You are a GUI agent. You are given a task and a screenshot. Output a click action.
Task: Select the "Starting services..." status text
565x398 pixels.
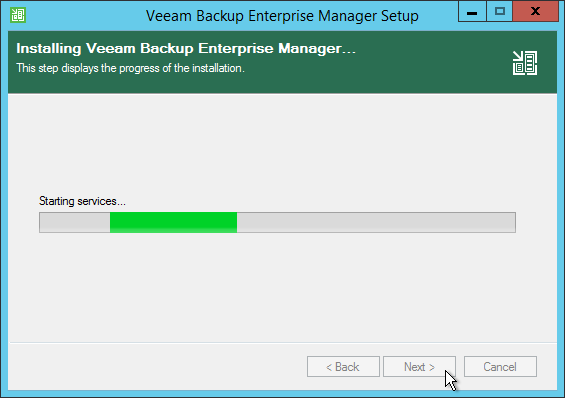[82, 201]
